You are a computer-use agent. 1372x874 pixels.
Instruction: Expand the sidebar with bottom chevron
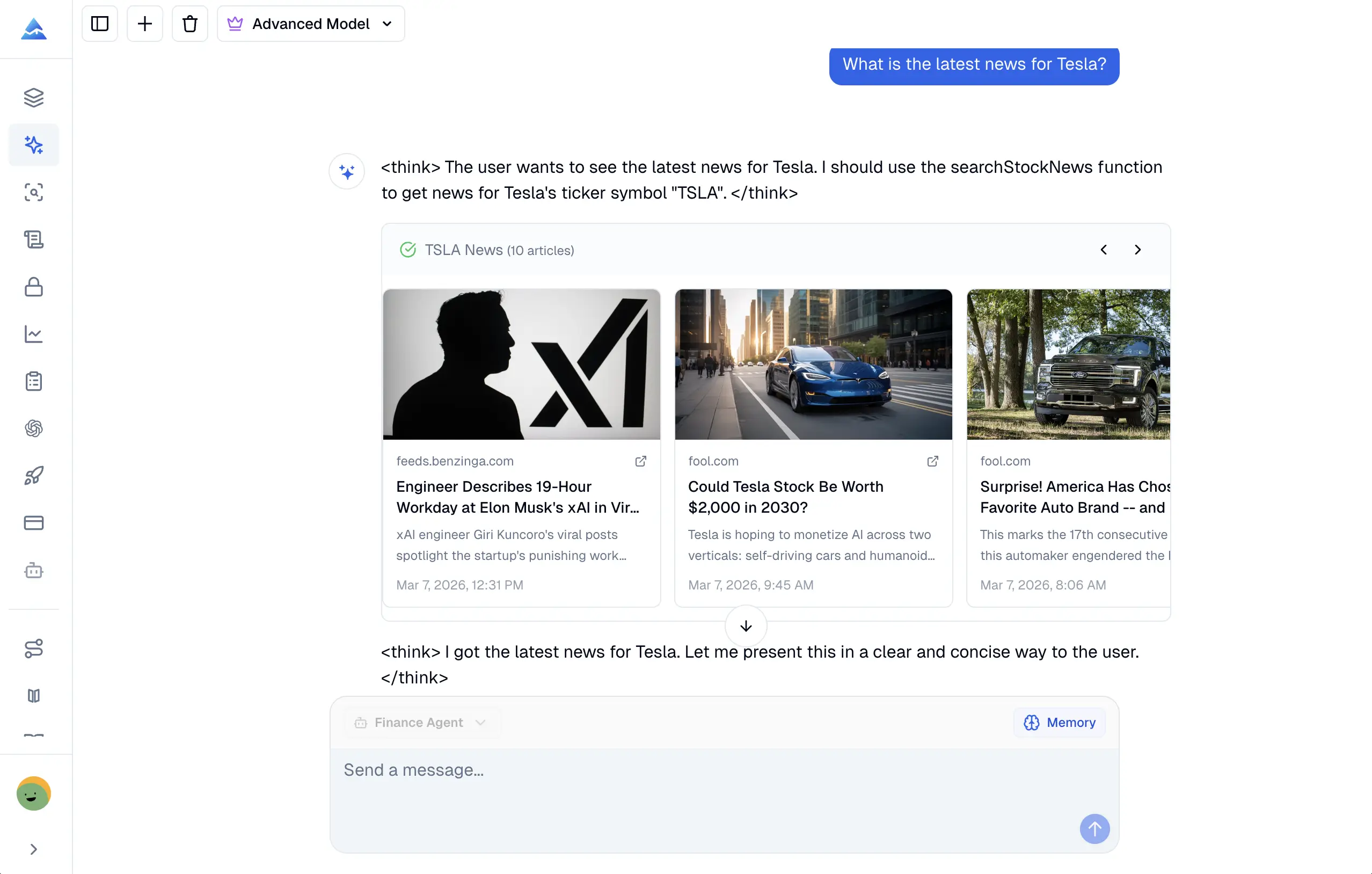point(34,849)
